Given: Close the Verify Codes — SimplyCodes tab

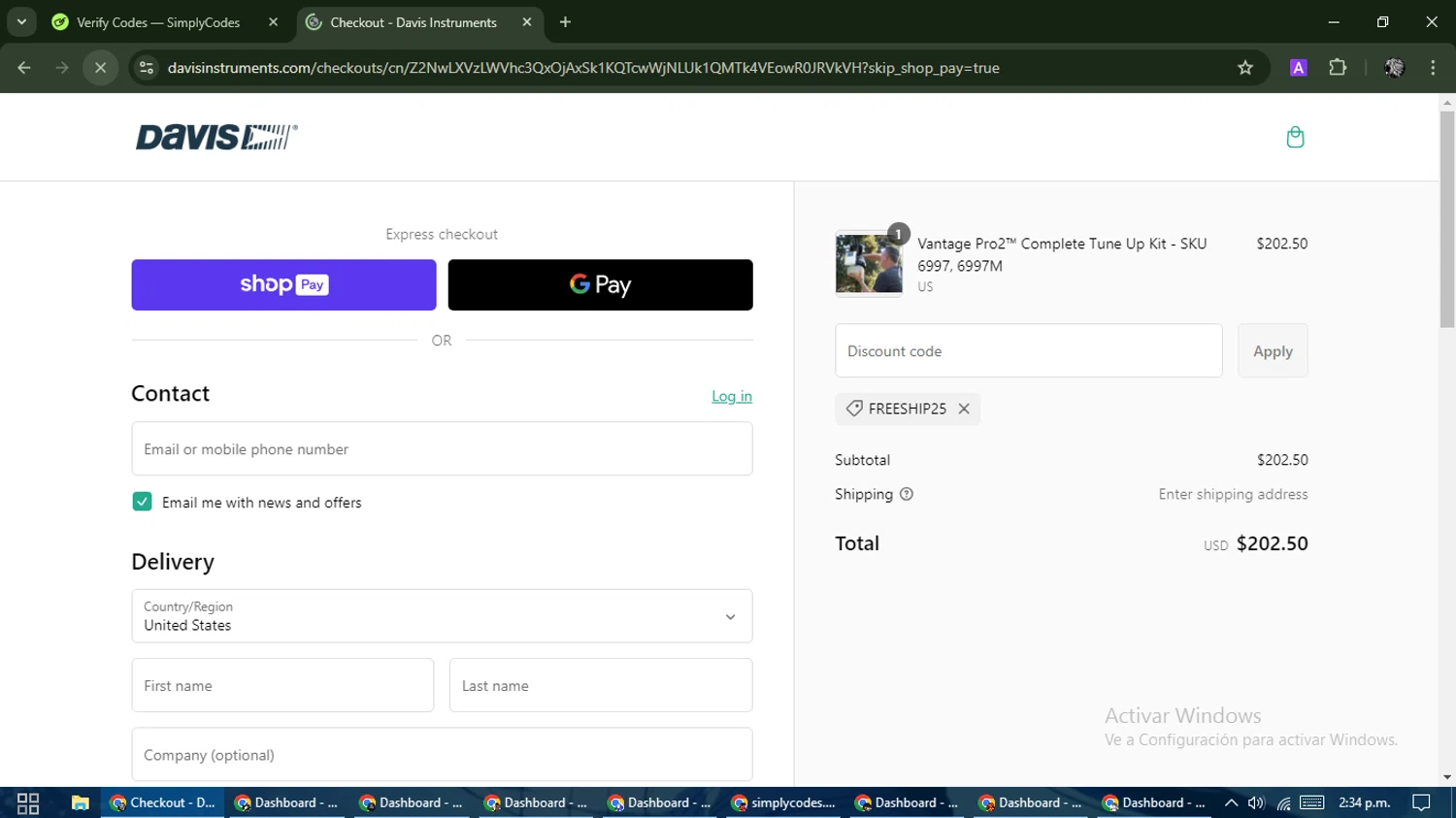Looking at the screenshot, I should tap(274, 22).
